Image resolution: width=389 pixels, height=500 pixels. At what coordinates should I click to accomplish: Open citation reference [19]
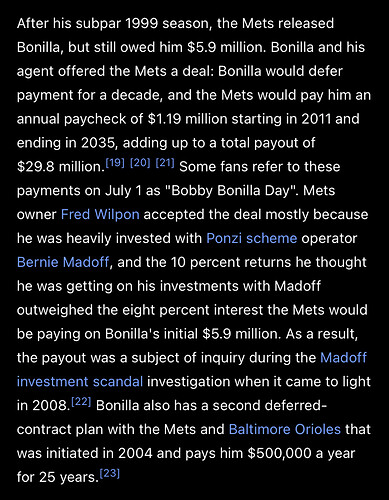(x=115, y=163)
